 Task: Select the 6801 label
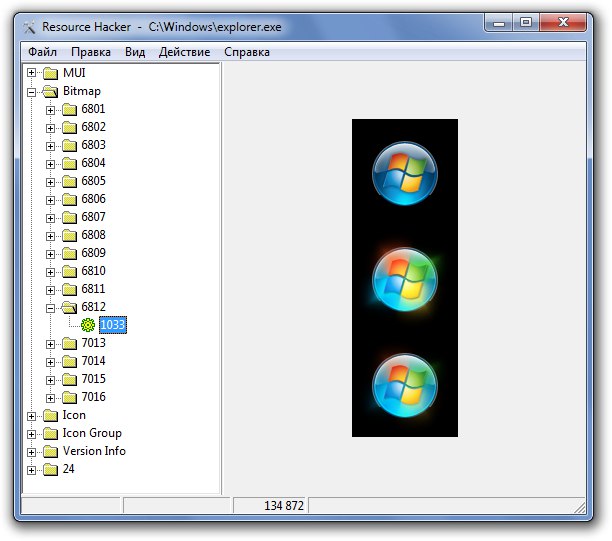coord(93,109)
